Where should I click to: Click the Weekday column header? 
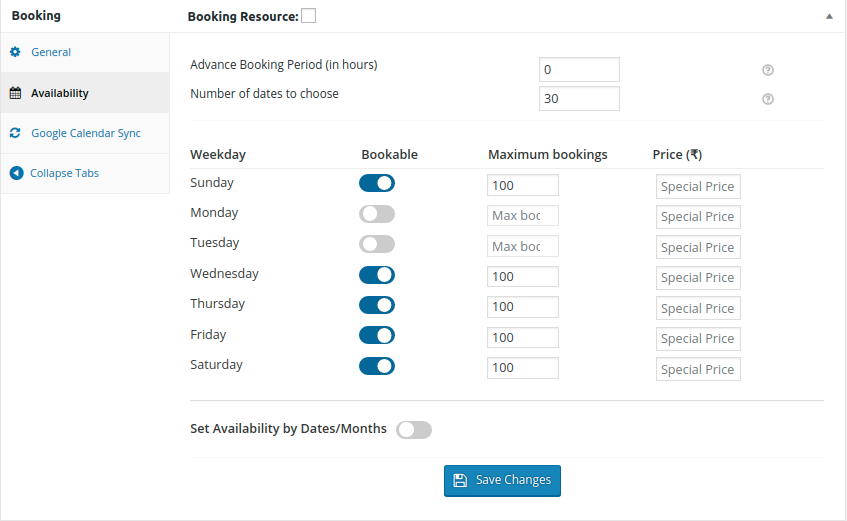tap(218, 155)
